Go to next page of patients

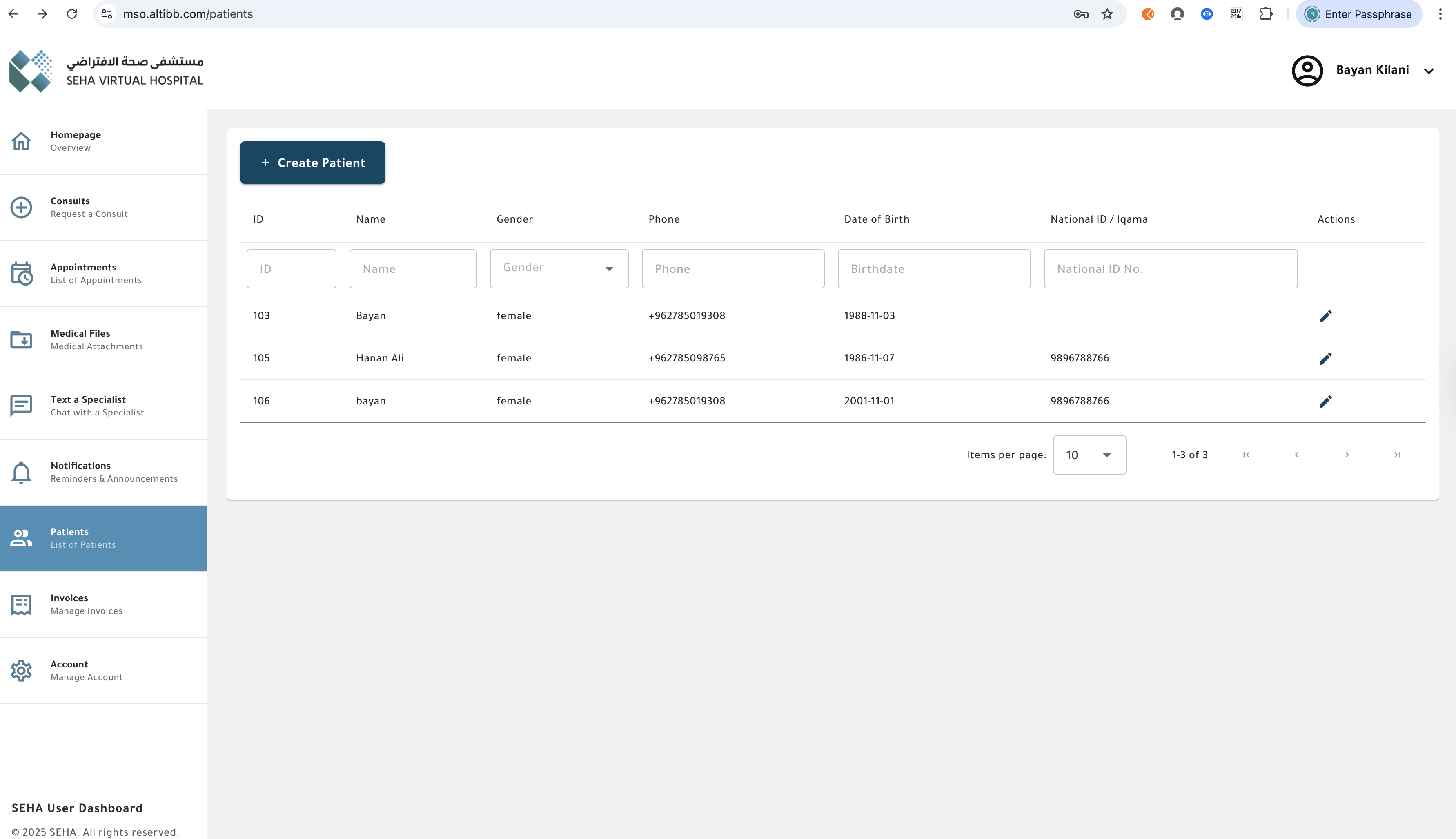(1347, 455)
